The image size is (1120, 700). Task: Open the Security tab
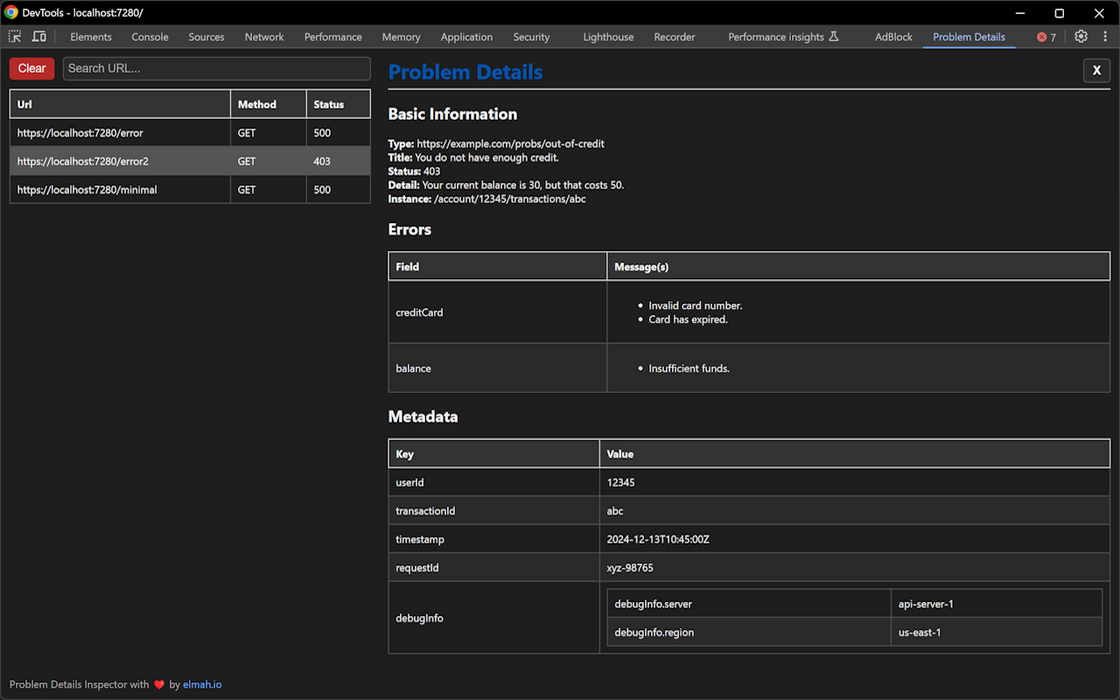[531, 37]
